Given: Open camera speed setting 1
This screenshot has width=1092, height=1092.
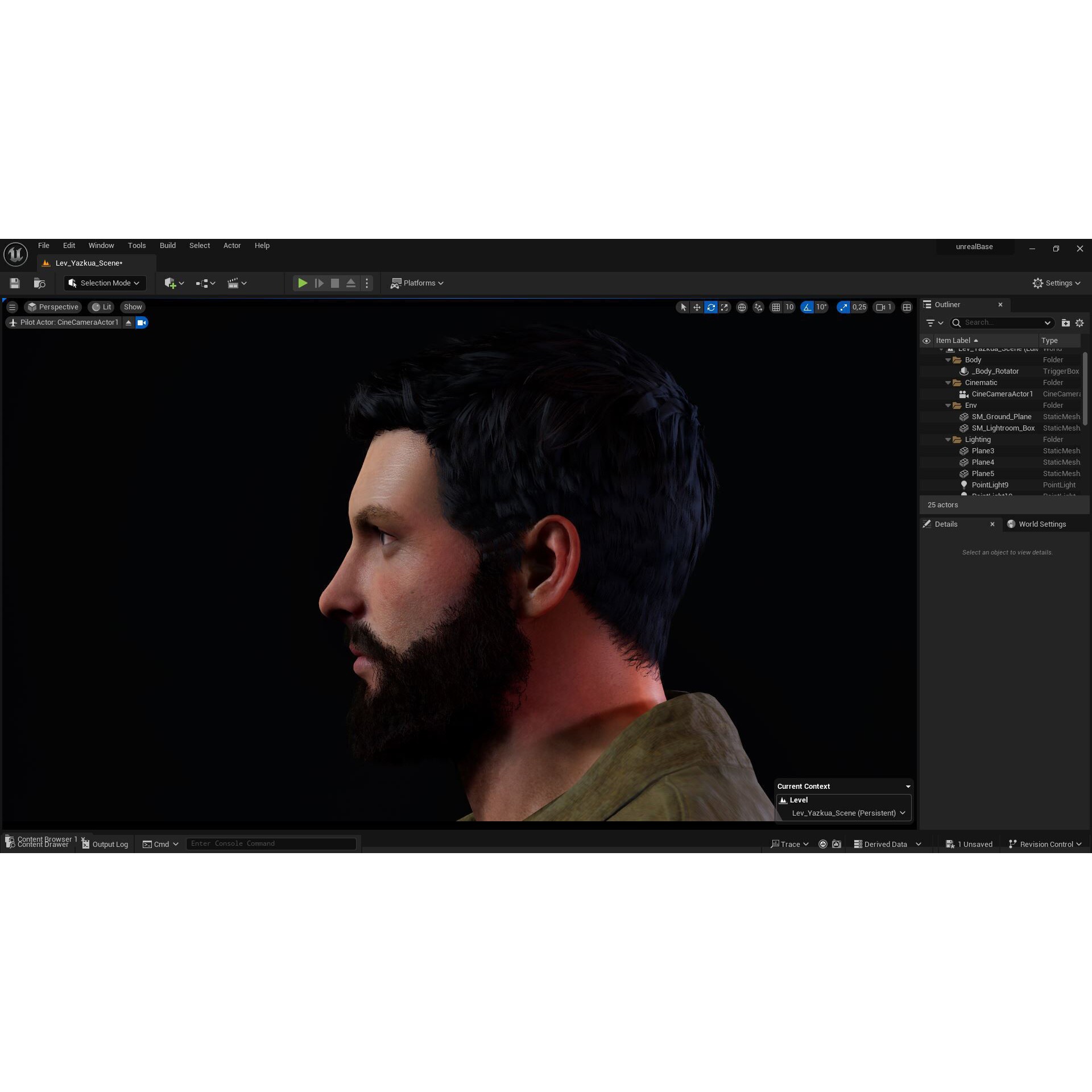Looking at the screenshot, I should pyautogui.click(x=884, y=307).
